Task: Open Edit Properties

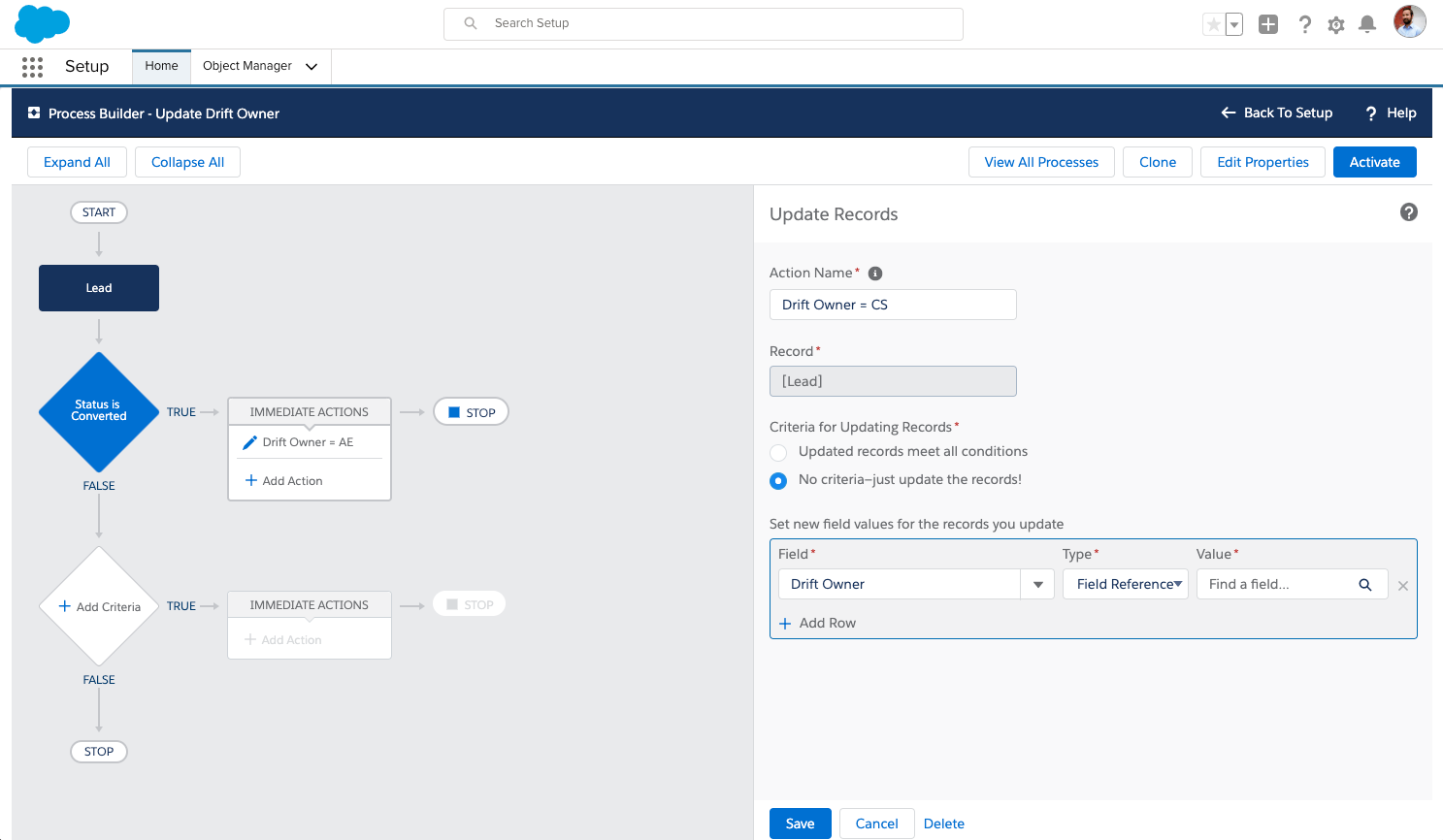Action: click(x=1263, y=162)
